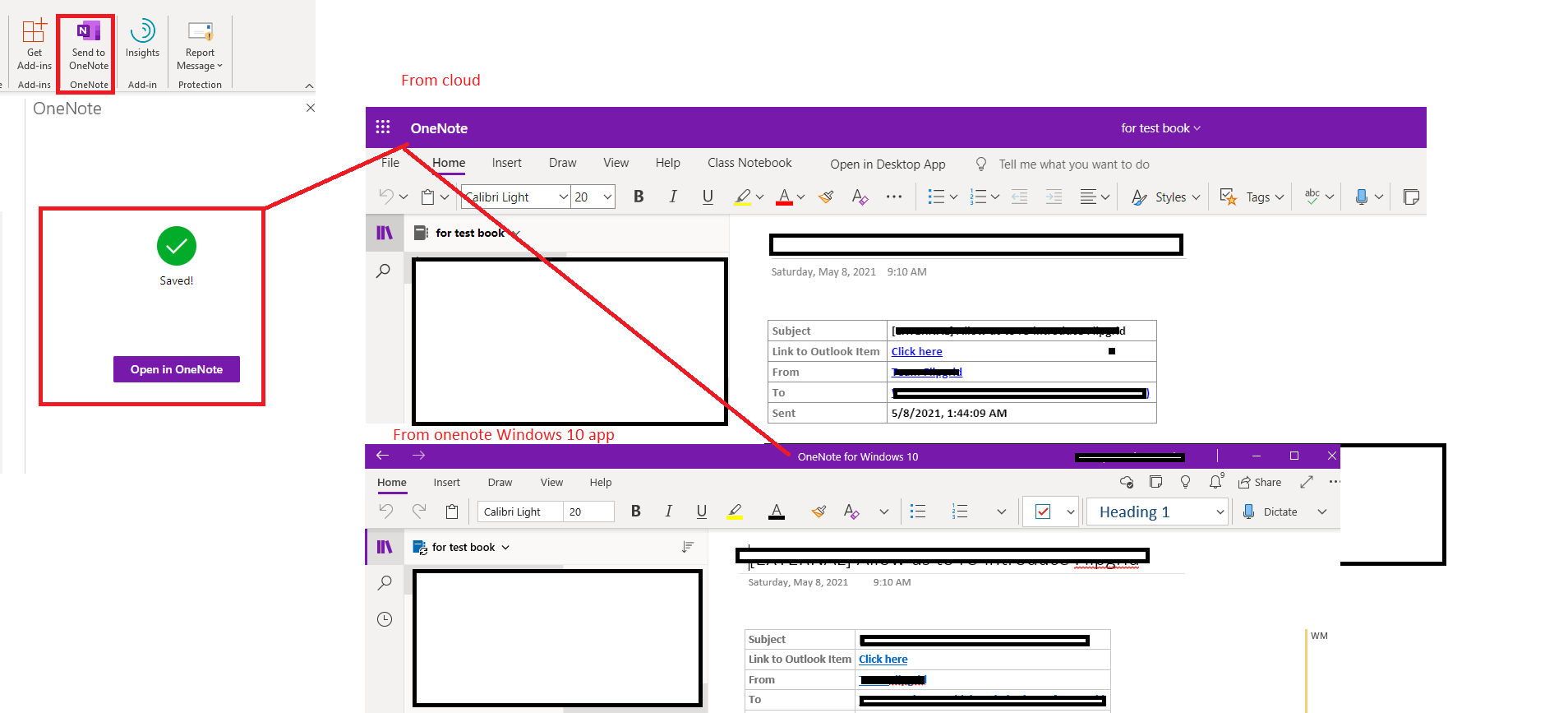
Task: Click the To Do tag checkbox in Windows 10 app
Action: tap(1043, 512)
